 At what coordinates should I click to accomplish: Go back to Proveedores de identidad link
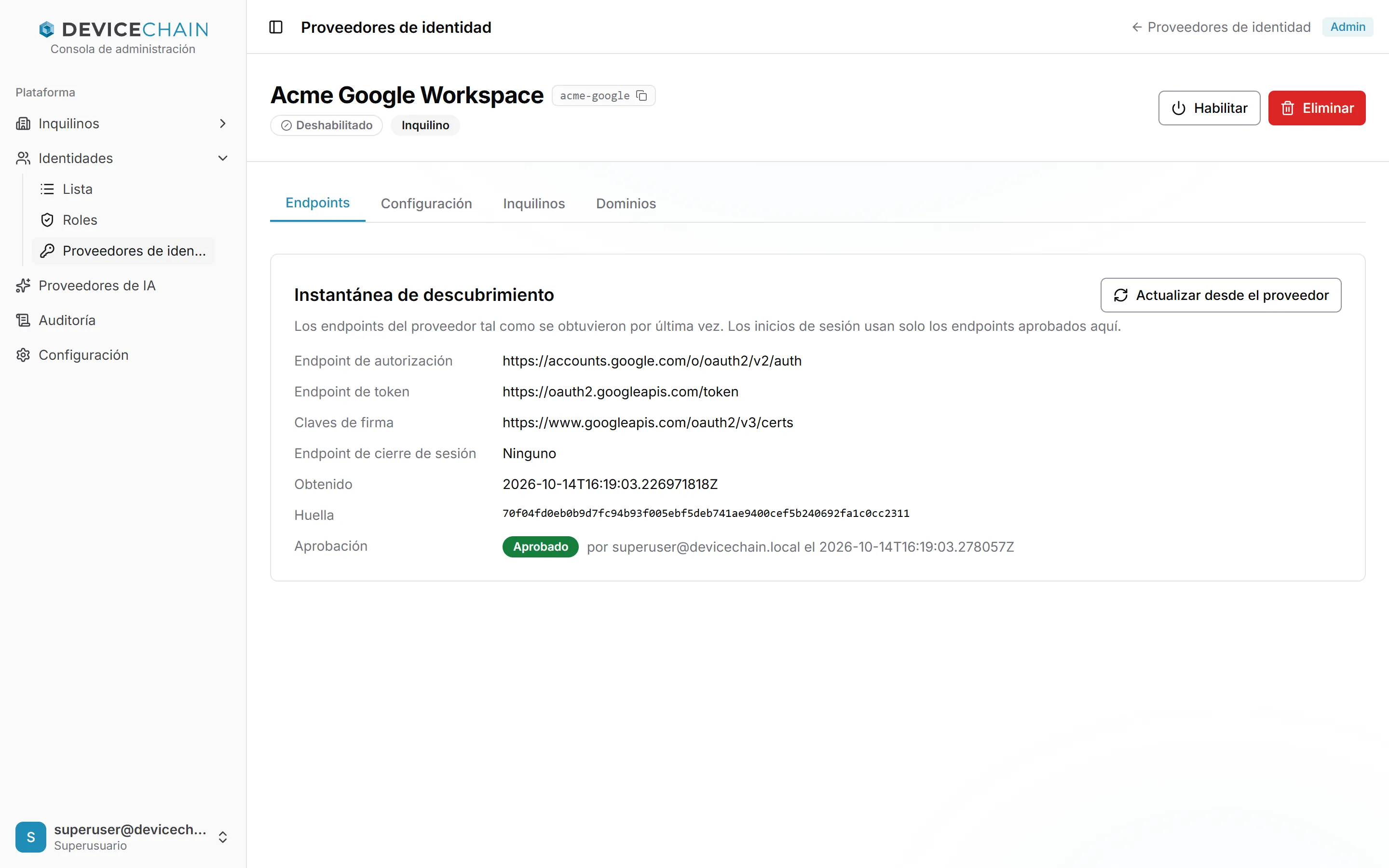coord(1221,27)
